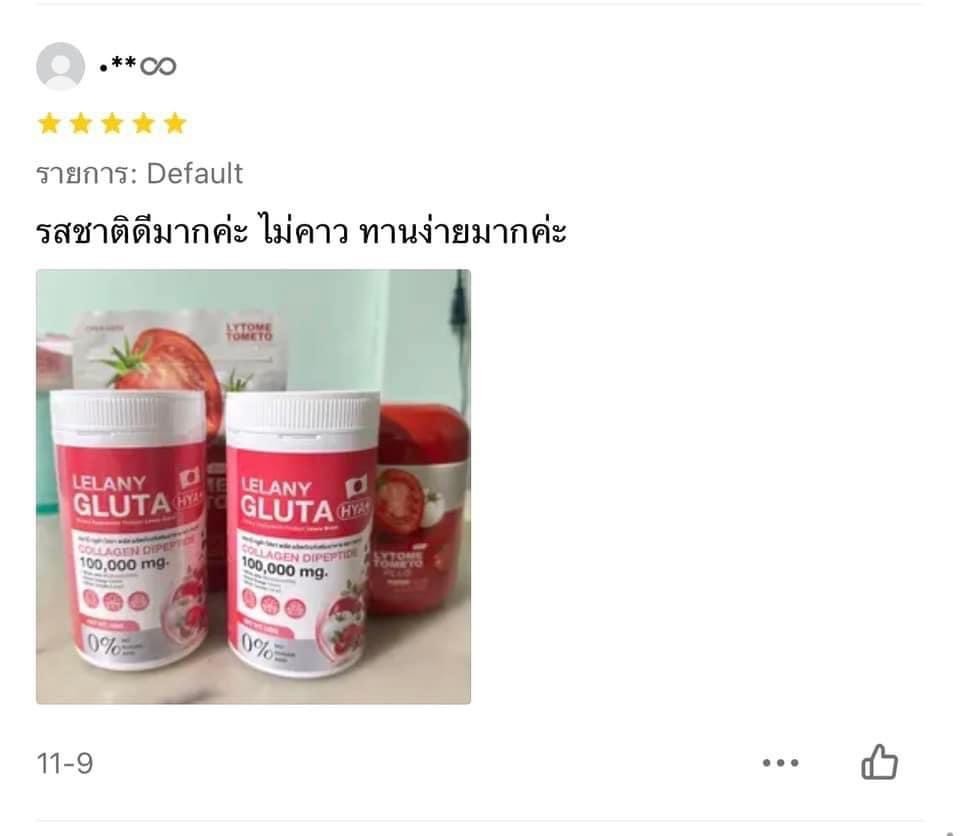This screenshot has width=960, height=836.
Task: Select the fifth yellow rating star
Action: click(x=175, y=123)
